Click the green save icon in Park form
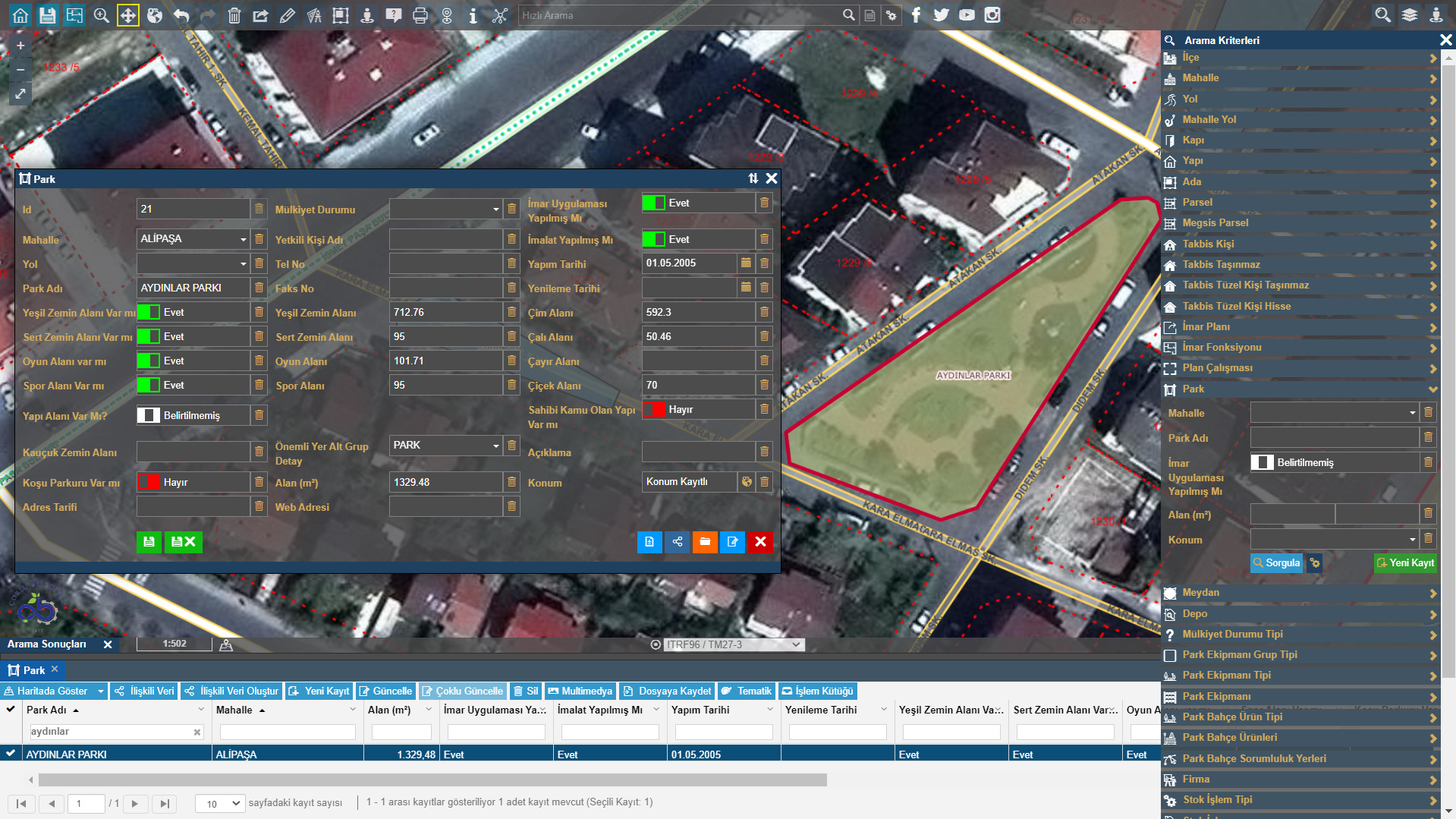Viewport: 1456px width, 819px height. coord(149,542)
